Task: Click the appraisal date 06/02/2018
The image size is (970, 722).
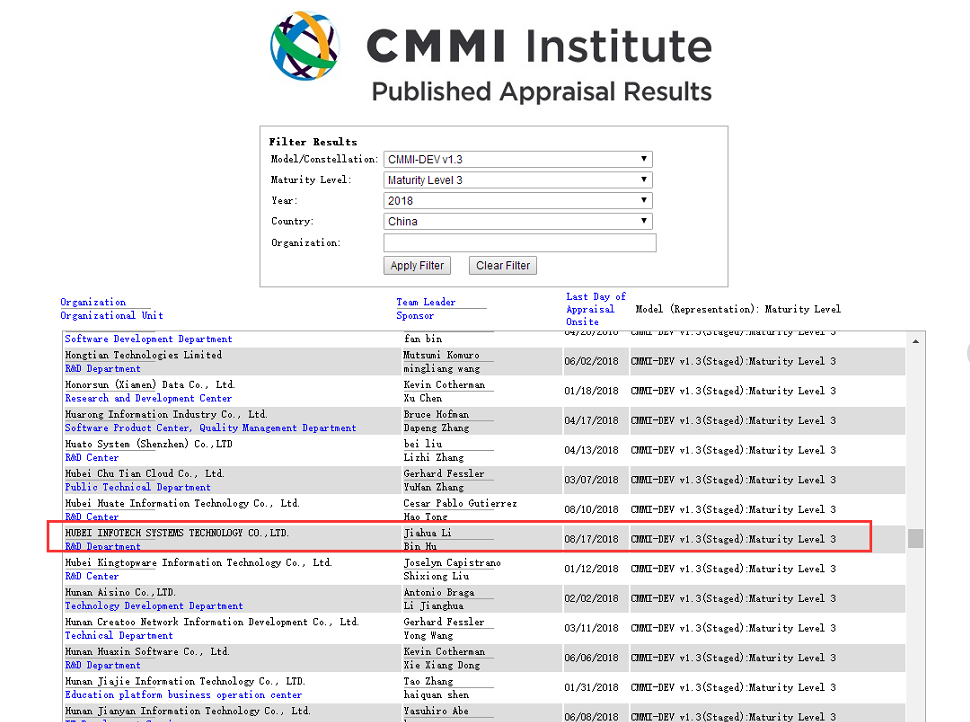Action: click(x=591, y=361)
